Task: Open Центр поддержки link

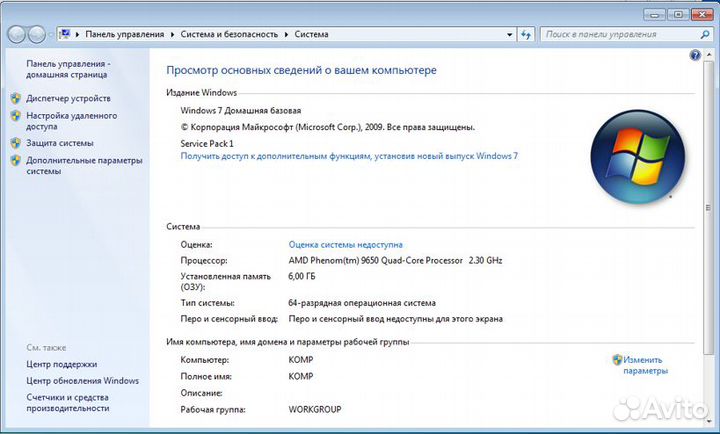Action: (62, 364)
